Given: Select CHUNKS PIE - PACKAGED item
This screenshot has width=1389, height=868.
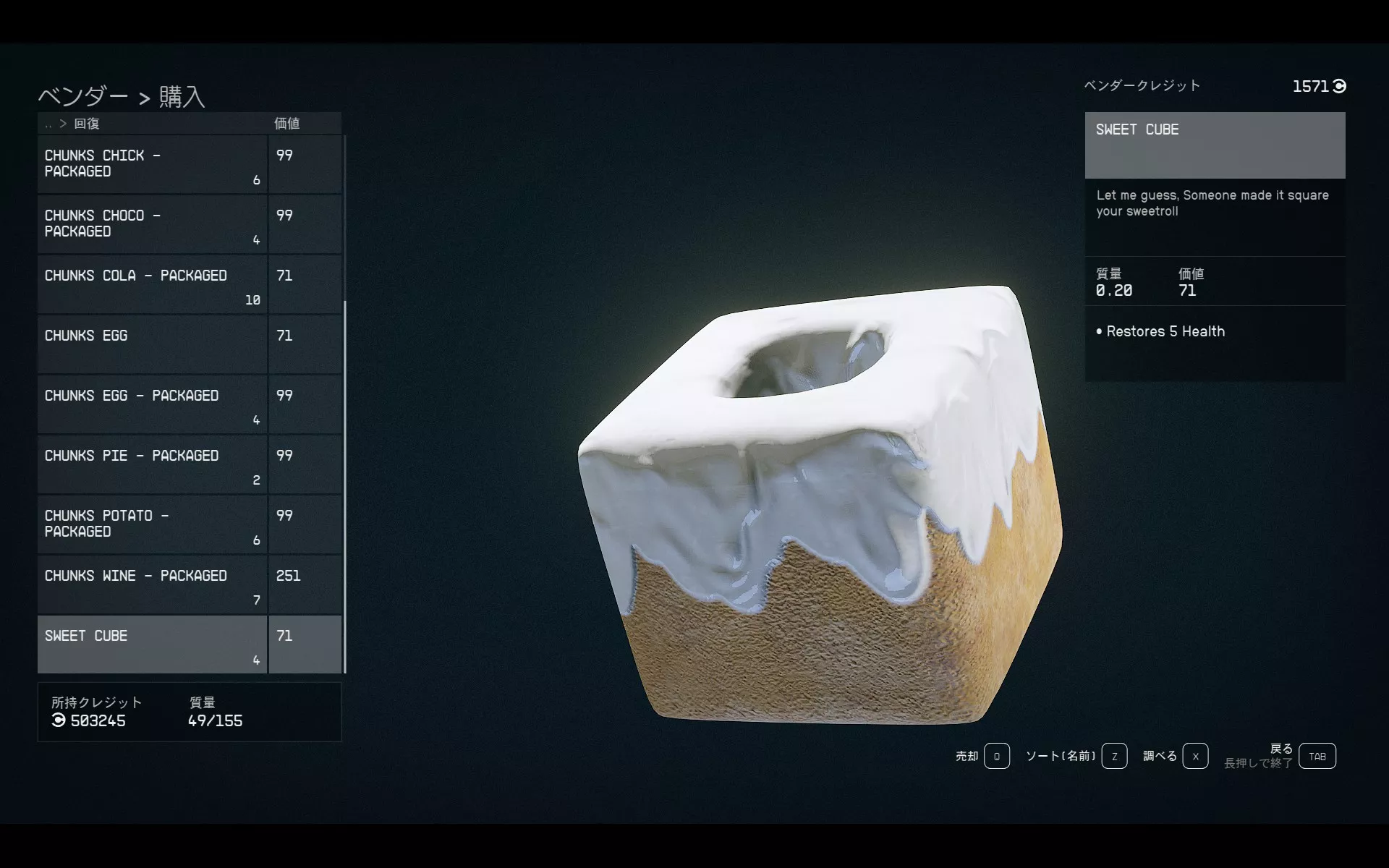Looking at the screenshot, I should [x=190, y=464].
